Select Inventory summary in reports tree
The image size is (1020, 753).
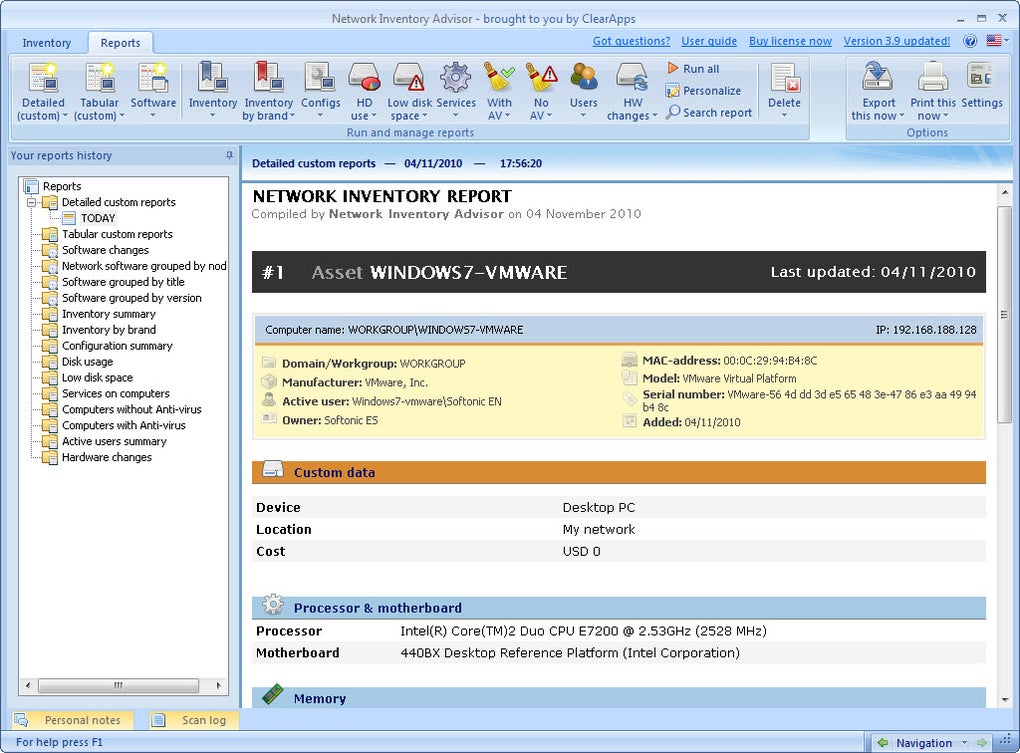pos(109,314)
